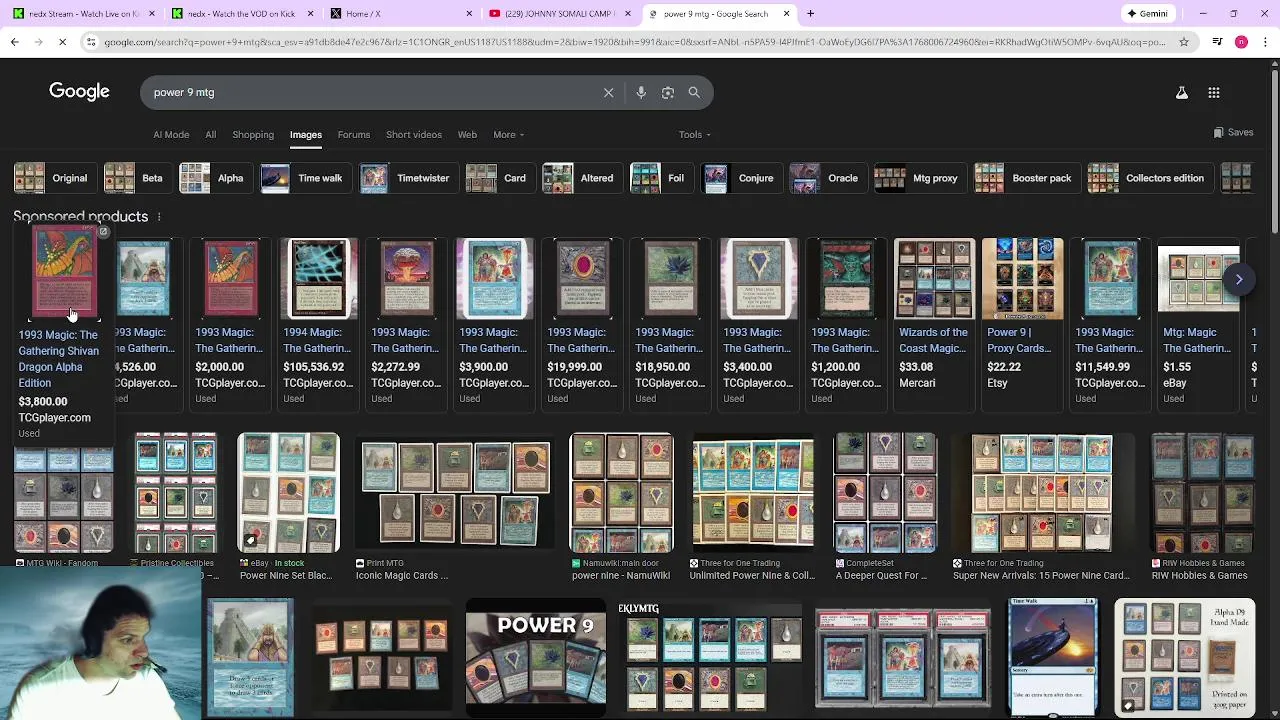Switch to nedx Stream Watch Live tab
This screenshot has height=720, width=1280.
pyautogui.click(x=82, y=14)
